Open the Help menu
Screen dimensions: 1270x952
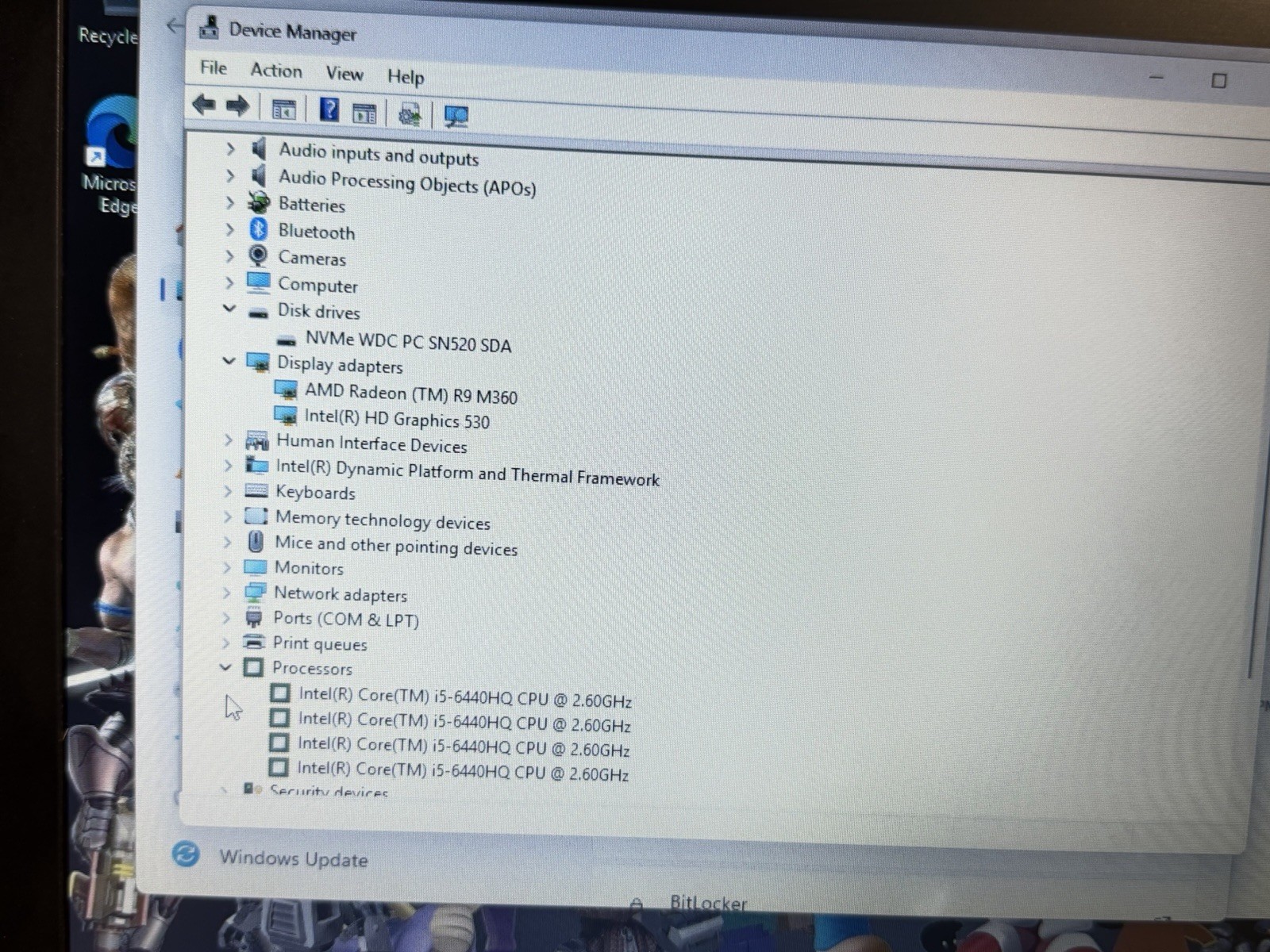click(406, 77)
